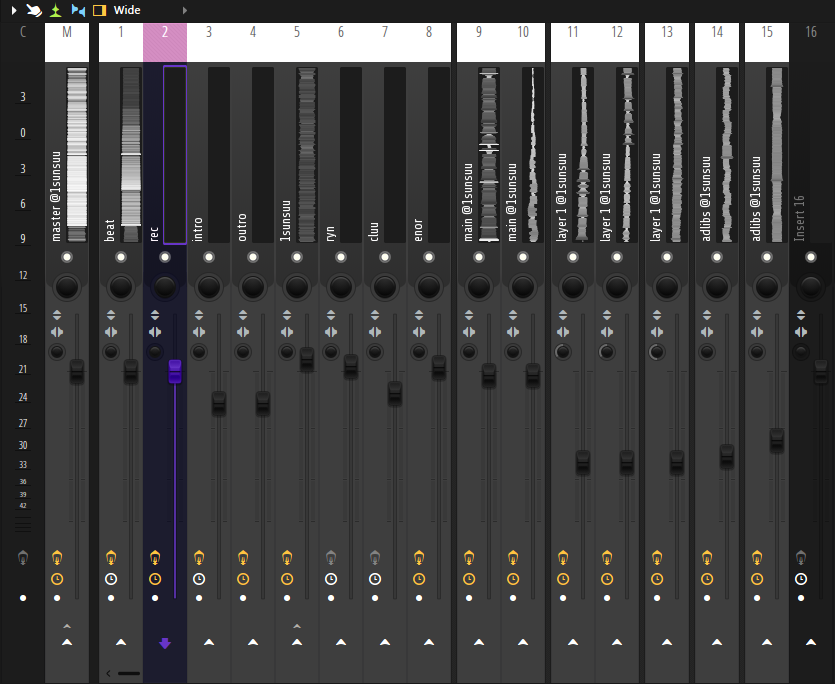Open the Wide layout dropdown

127,10
